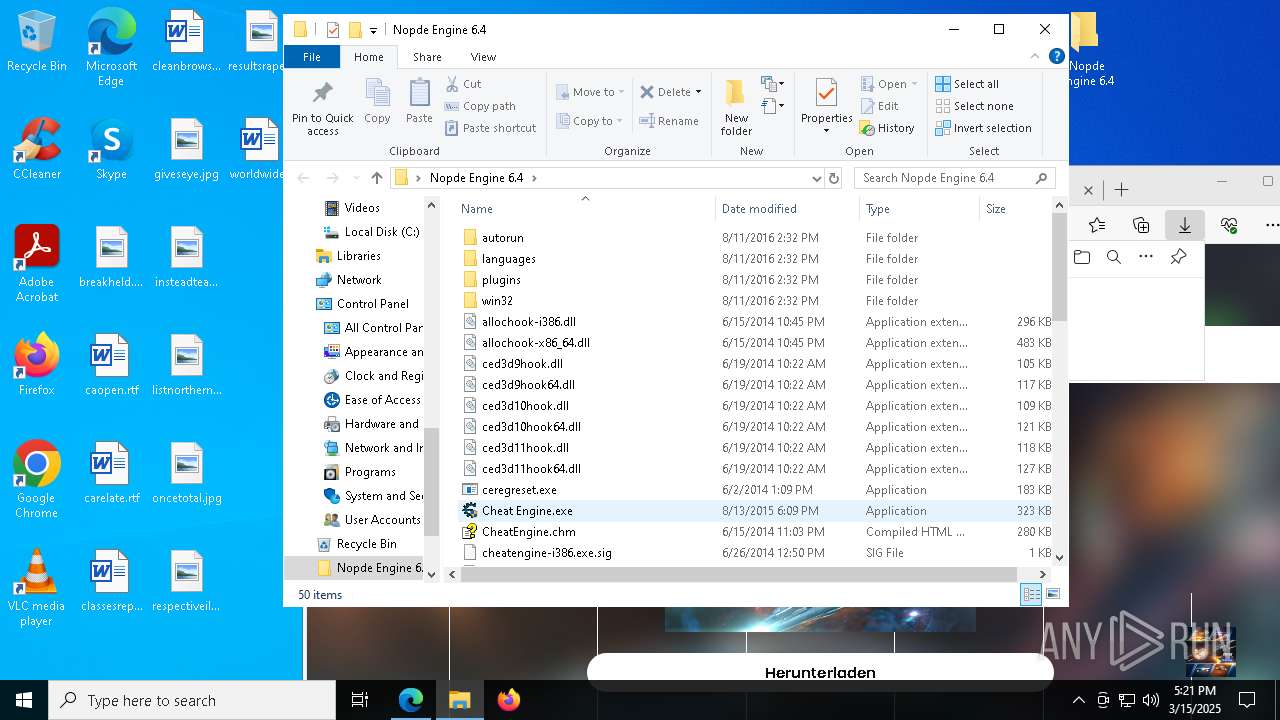Select the autorun folder

pyautogui.click(x=502, y=238)
